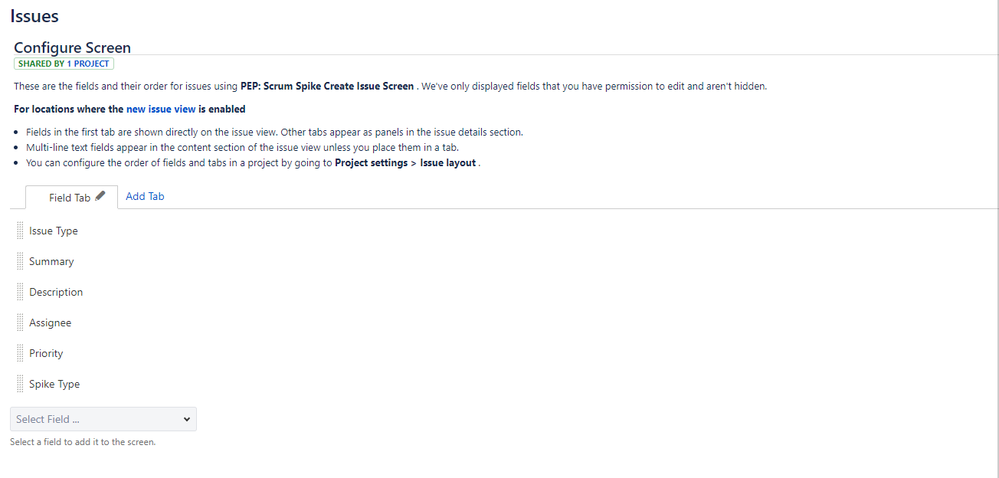Grab the drag handle beside Issue Type
The image size is (999, 478).
tap(20, 231)
